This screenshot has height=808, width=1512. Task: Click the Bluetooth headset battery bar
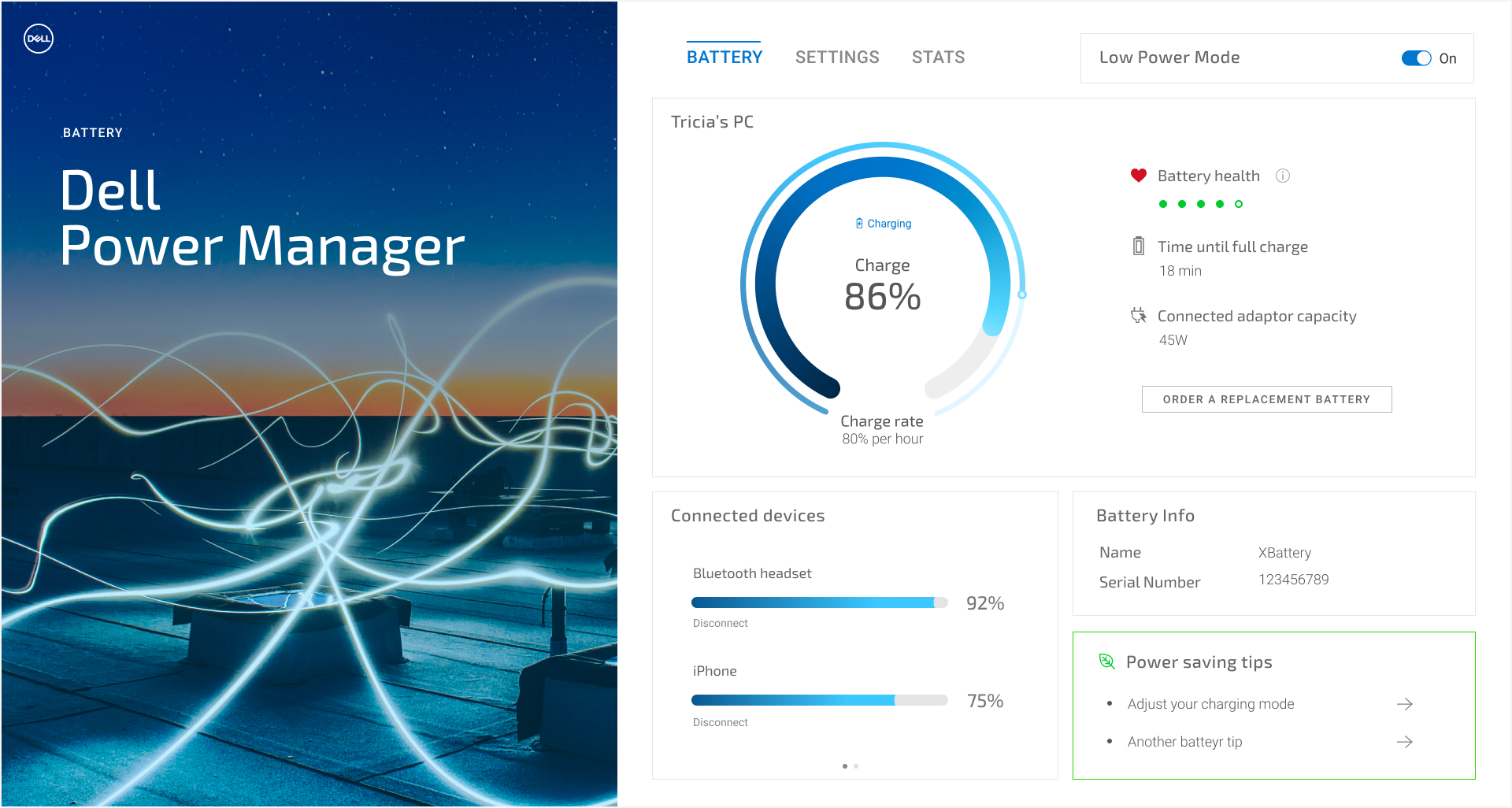pos(819,602)
